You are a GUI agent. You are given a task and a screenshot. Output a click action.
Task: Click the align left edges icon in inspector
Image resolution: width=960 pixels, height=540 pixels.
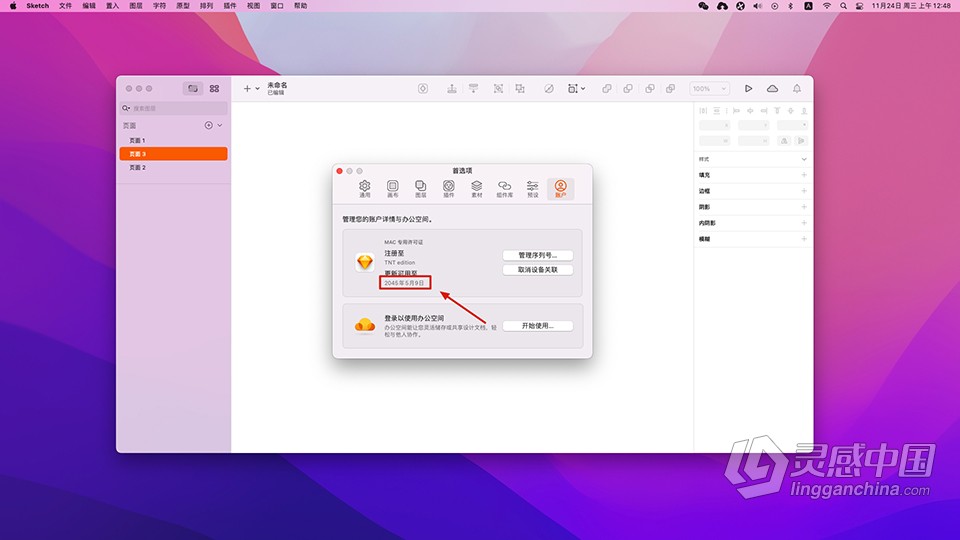(x=737, y=111)
